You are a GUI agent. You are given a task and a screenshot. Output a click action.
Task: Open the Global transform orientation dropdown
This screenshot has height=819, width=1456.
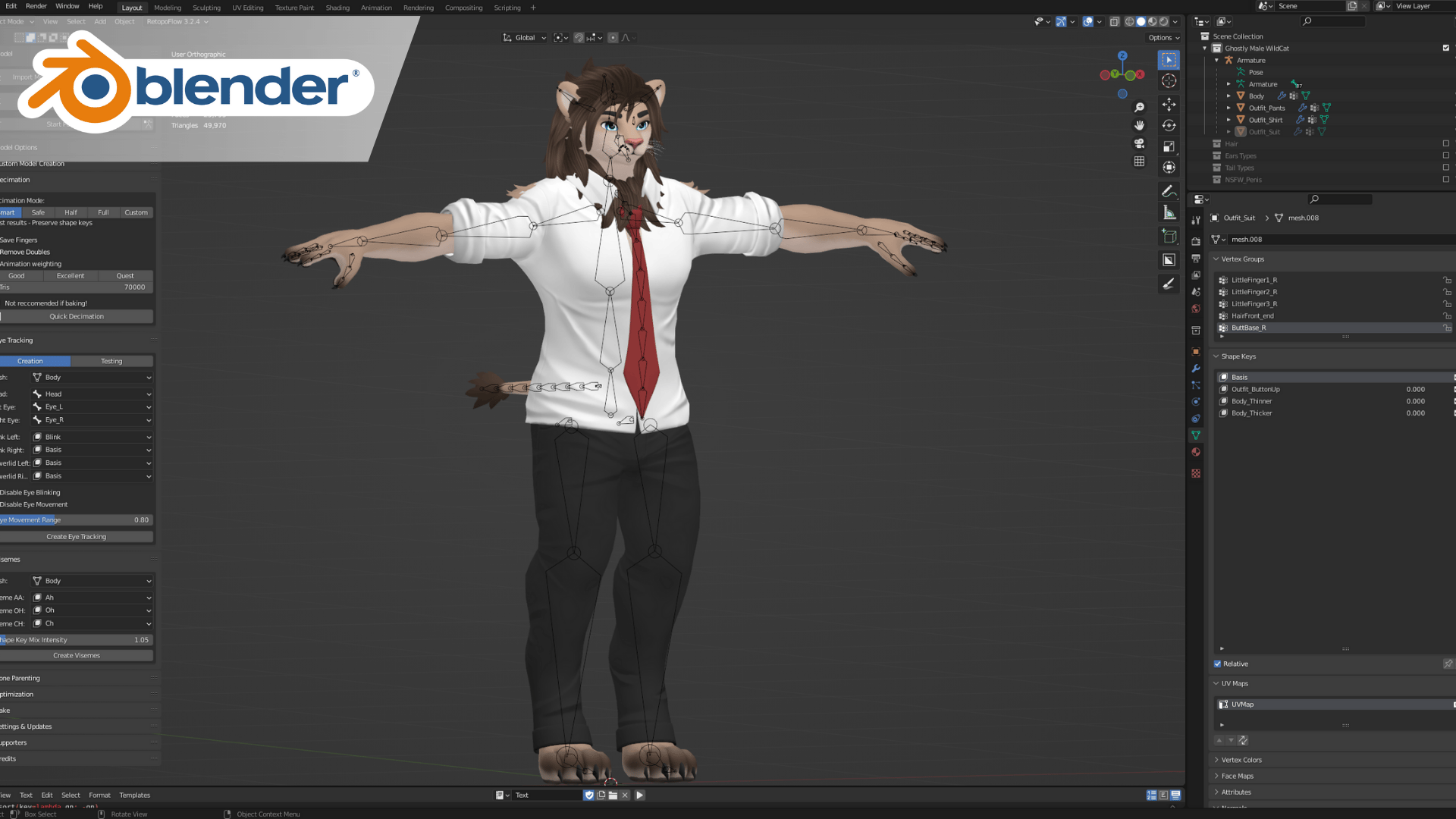(525, 38)
